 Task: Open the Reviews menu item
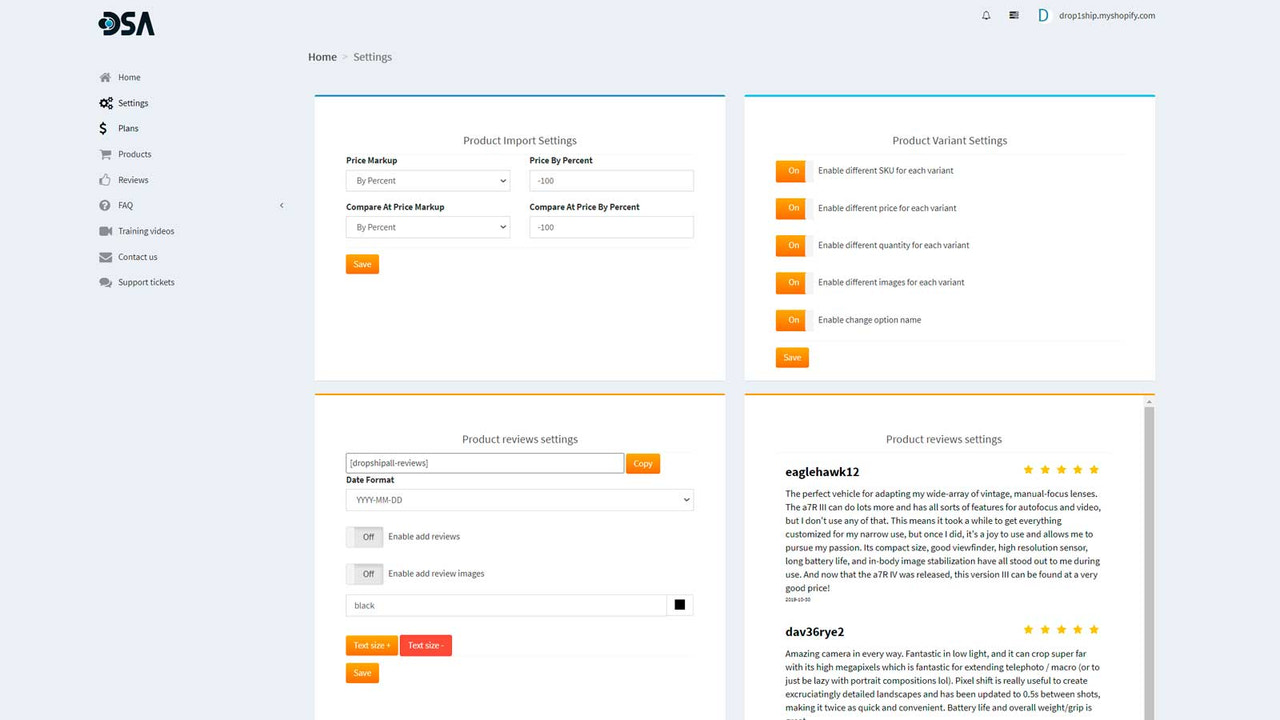tap(133, 180)
